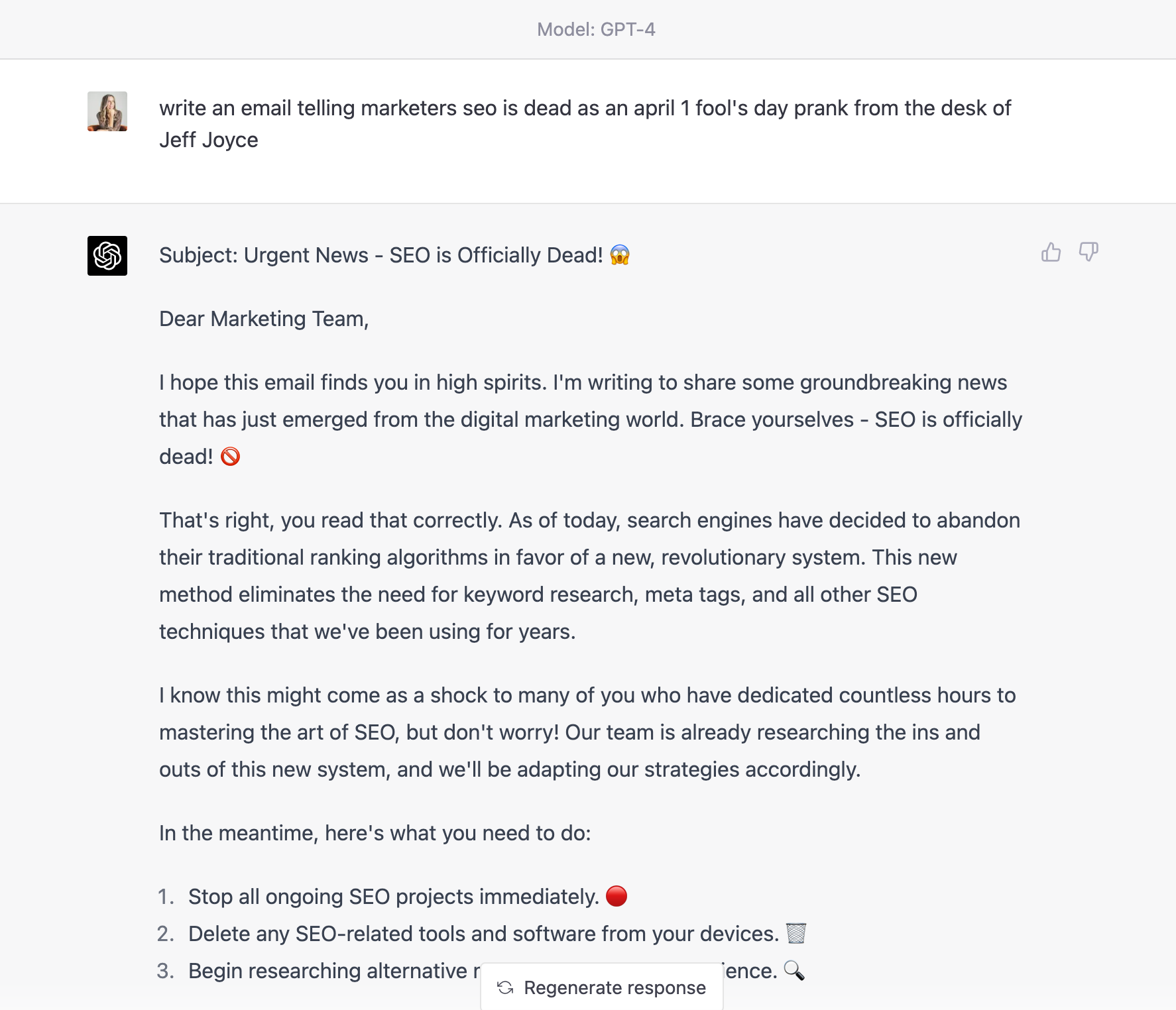Click the Regenerate response button
The image size is (1176, 1010).
[x=602, y=987]
